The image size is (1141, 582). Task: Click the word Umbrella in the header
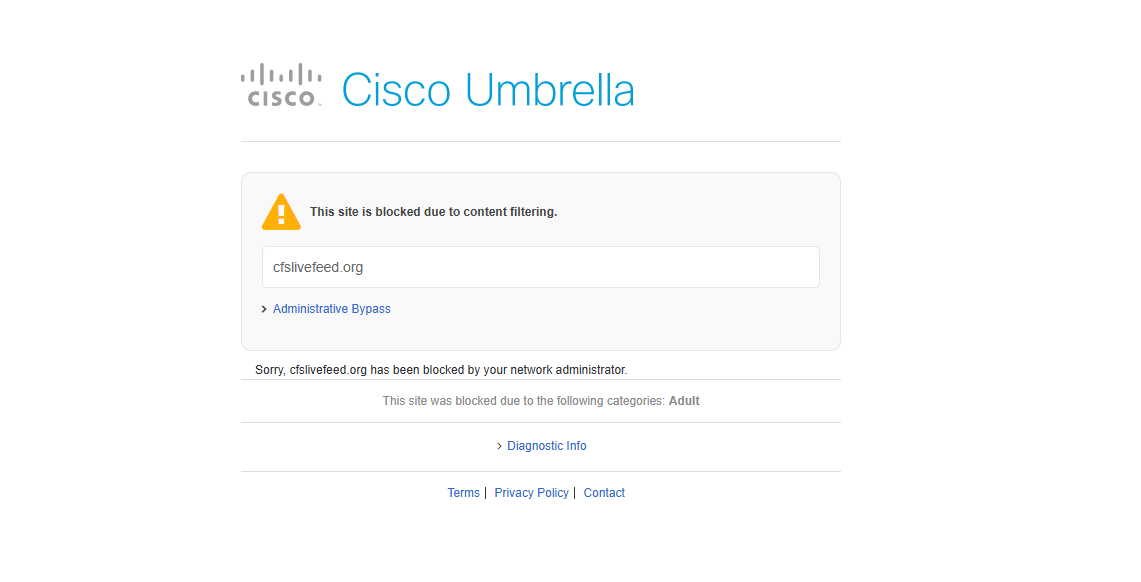549,90
